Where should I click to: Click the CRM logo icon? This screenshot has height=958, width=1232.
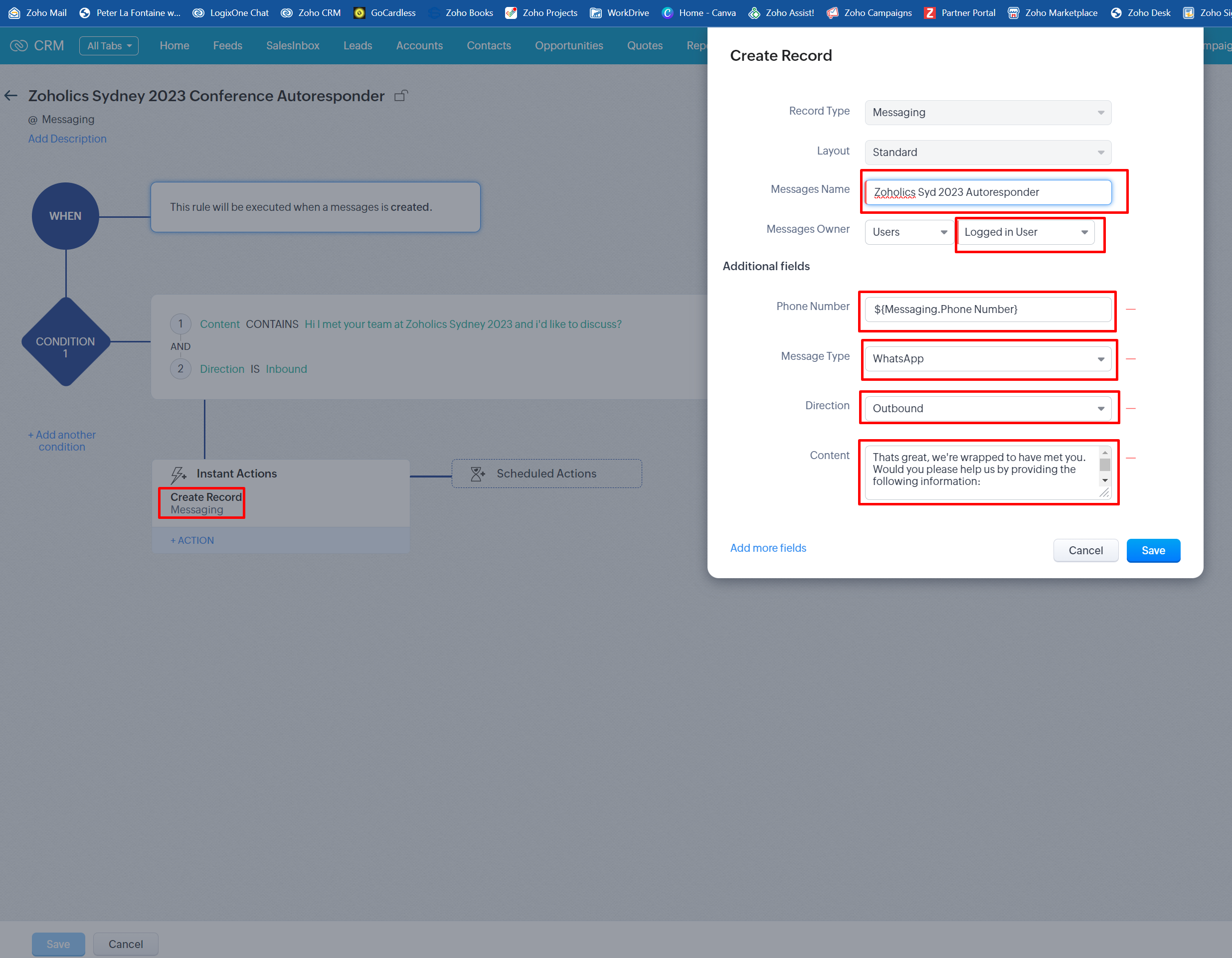click(18, 46)
